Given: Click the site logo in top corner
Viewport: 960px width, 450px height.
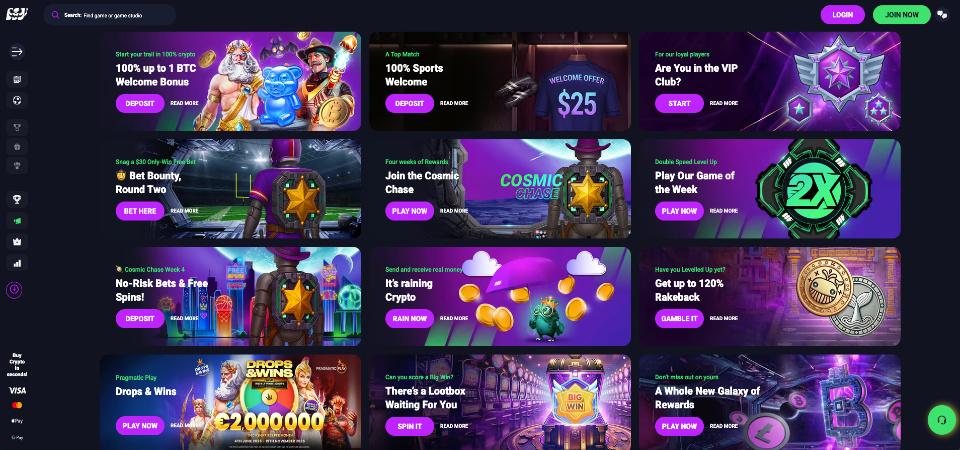Looking at the screenshot, I should tap(17, 14).
